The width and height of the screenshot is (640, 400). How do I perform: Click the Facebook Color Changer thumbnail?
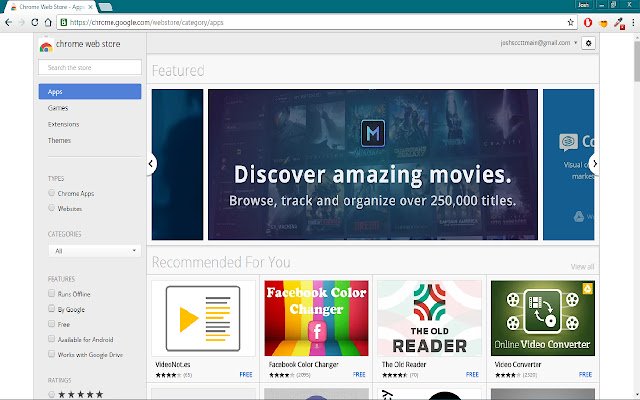coord(316,318)
